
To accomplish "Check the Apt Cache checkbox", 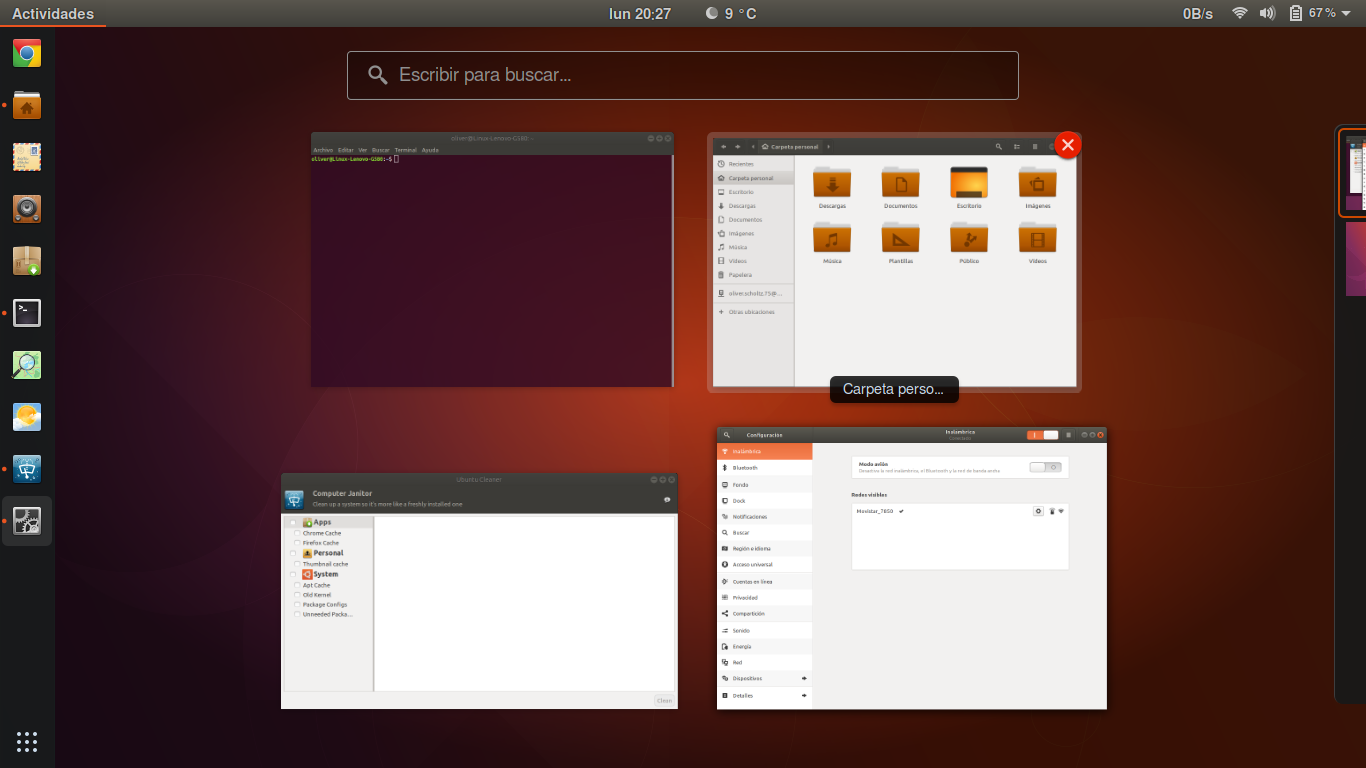I will [297, 585].
